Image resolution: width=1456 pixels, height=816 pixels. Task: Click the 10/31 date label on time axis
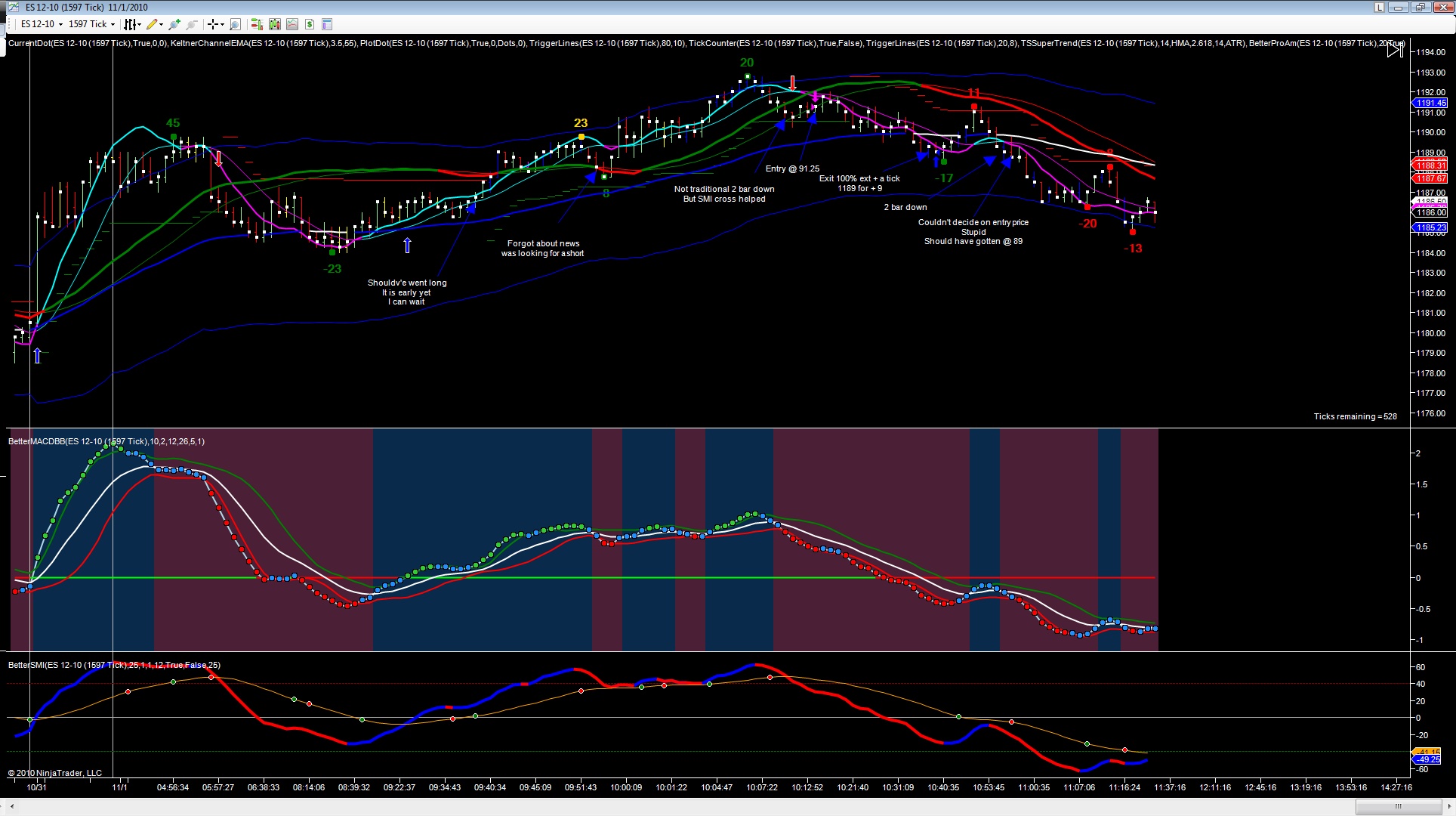click(x=36, y=787)
